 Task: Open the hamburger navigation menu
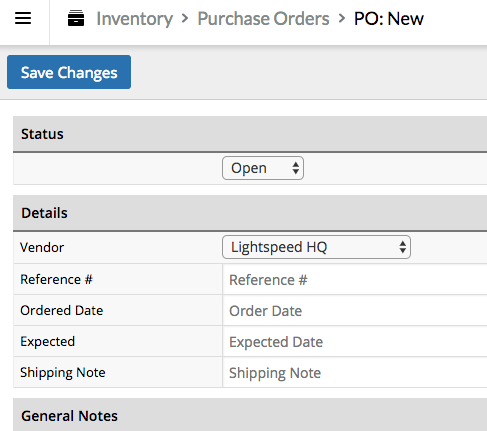23,18
